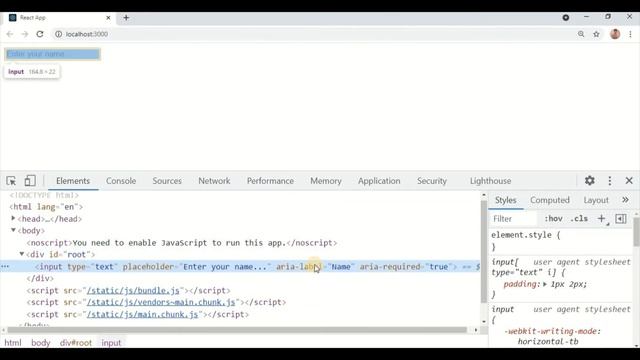Image resolution: width=640 pixels, height=360 pixels.
Task: Open the /static/js/bundle.js link
Action: (133, 291)
